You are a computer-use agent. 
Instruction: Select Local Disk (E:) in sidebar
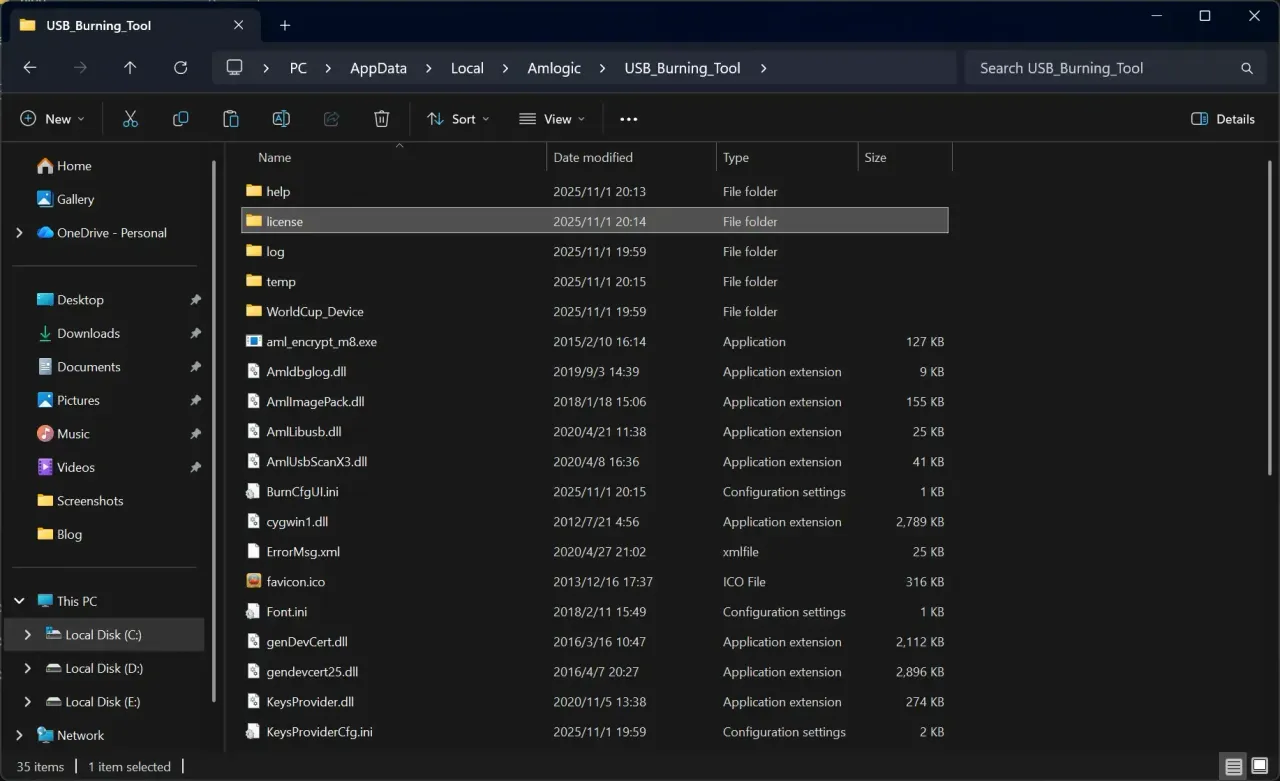click(102, 702)
